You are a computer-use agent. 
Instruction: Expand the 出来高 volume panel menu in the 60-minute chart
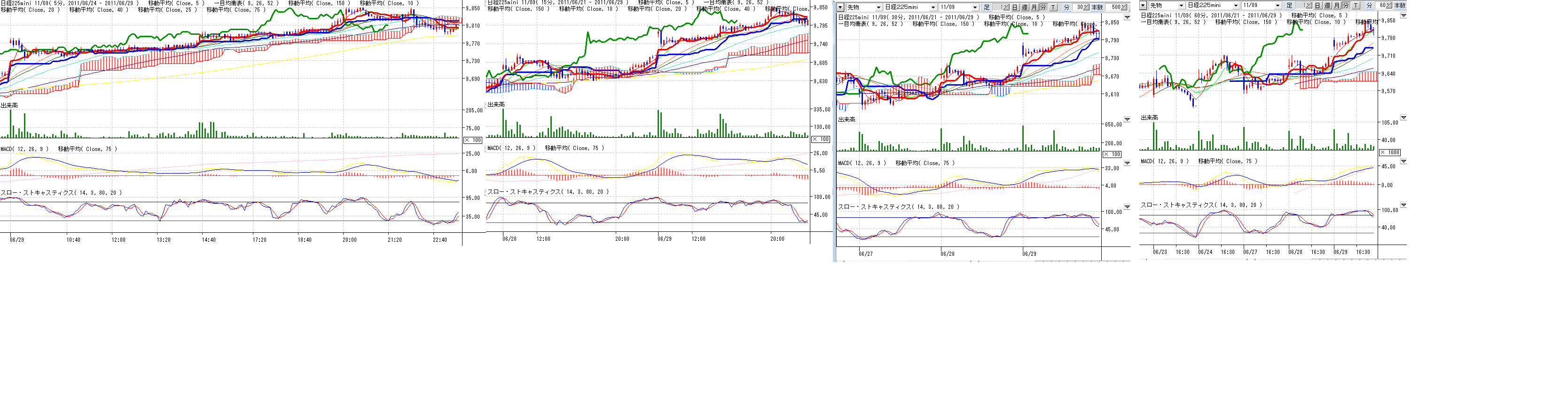click(1403, 118)
